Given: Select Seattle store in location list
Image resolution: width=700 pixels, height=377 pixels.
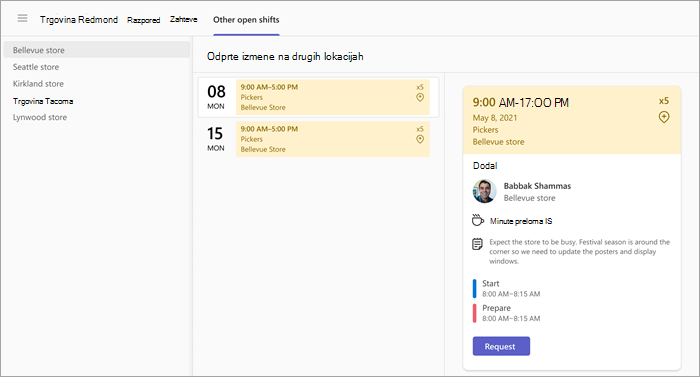Looking at the screenshot, I should 36,67.
